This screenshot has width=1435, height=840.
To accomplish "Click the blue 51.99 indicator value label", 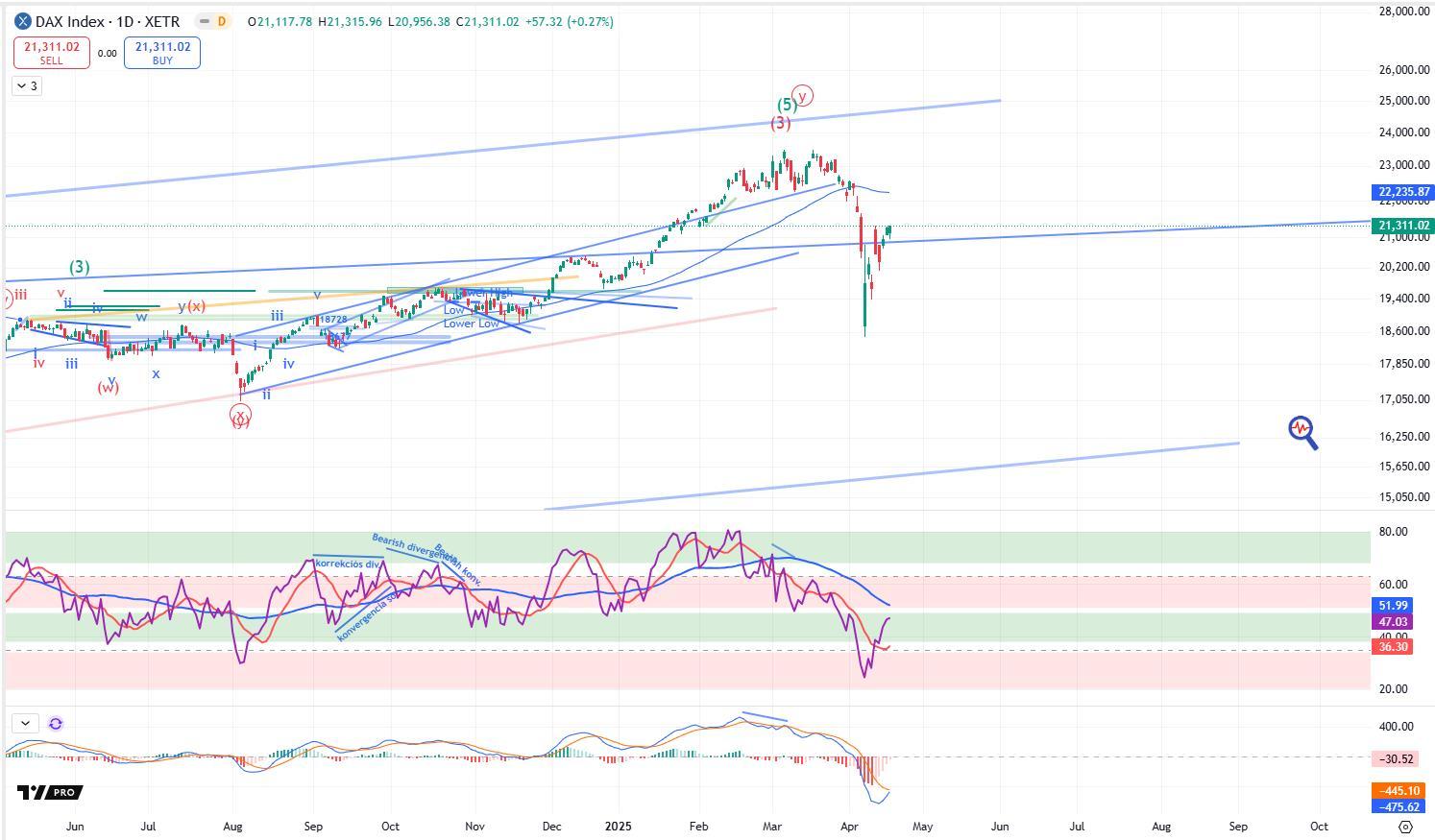I will coord(1393,606).
